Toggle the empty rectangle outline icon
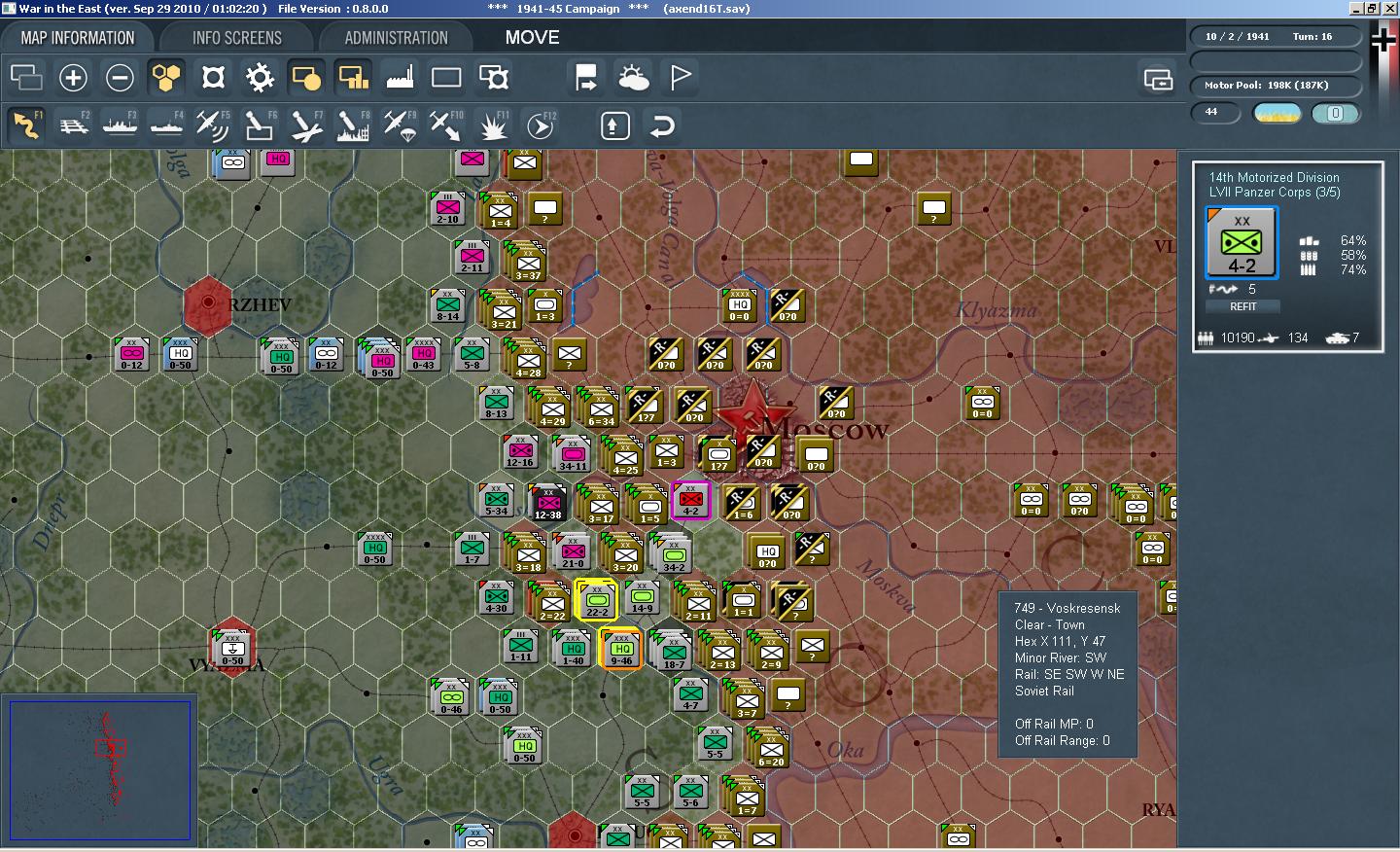 [446, 77]
